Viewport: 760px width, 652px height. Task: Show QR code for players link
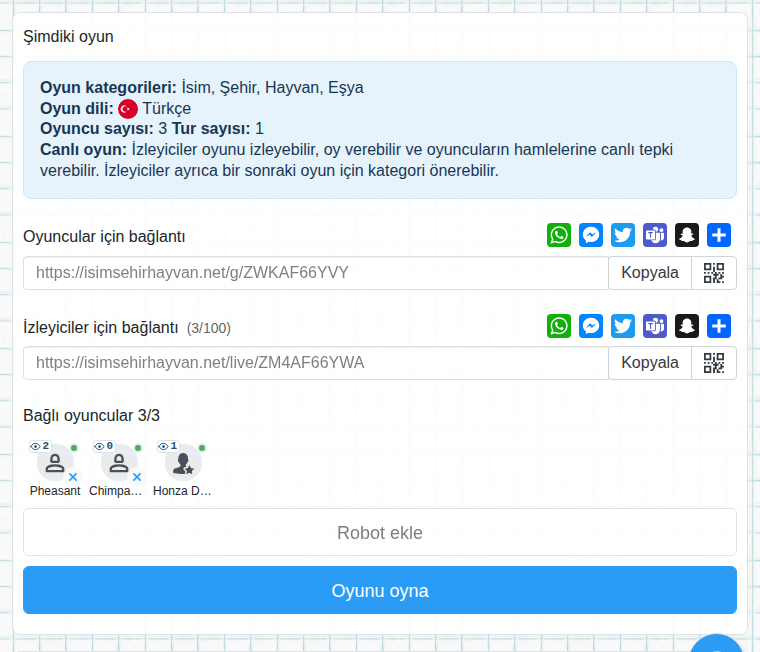714,273
